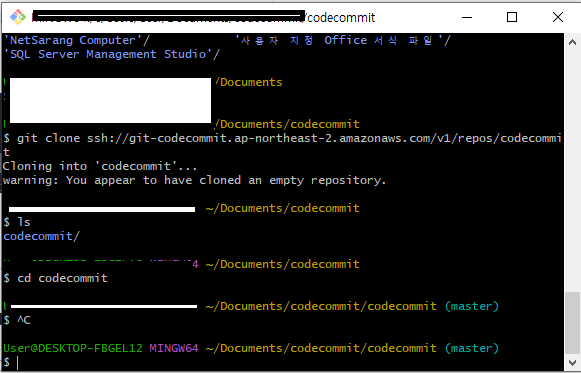Close the Git Bash terminal window
The height and width of the screenshot is (373, 581).
558,17
